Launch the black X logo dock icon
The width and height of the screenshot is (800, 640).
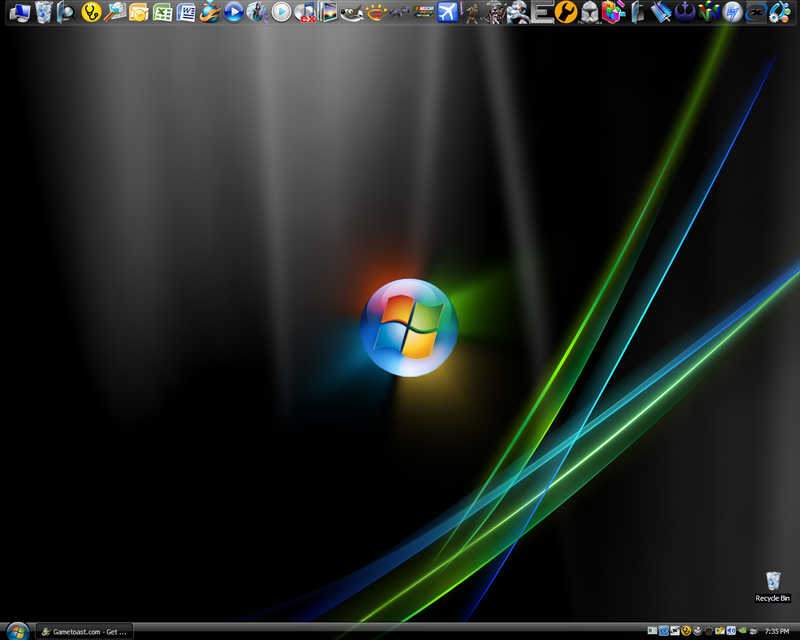click(756, 12)
